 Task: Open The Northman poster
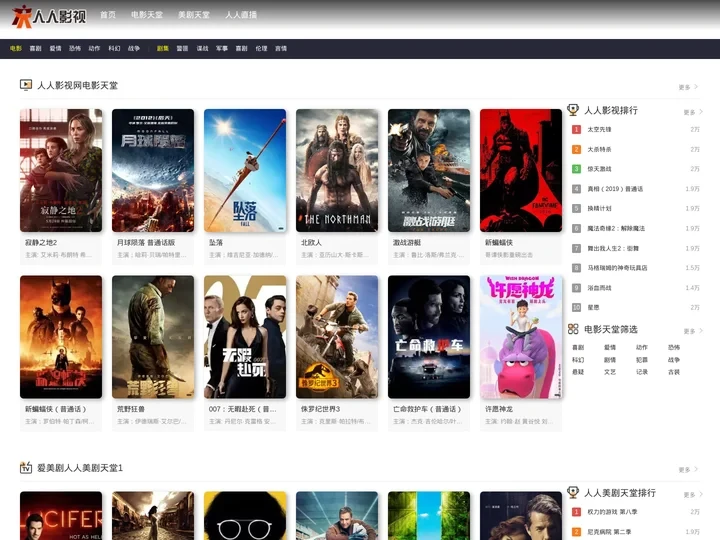[x=337, y=170]
